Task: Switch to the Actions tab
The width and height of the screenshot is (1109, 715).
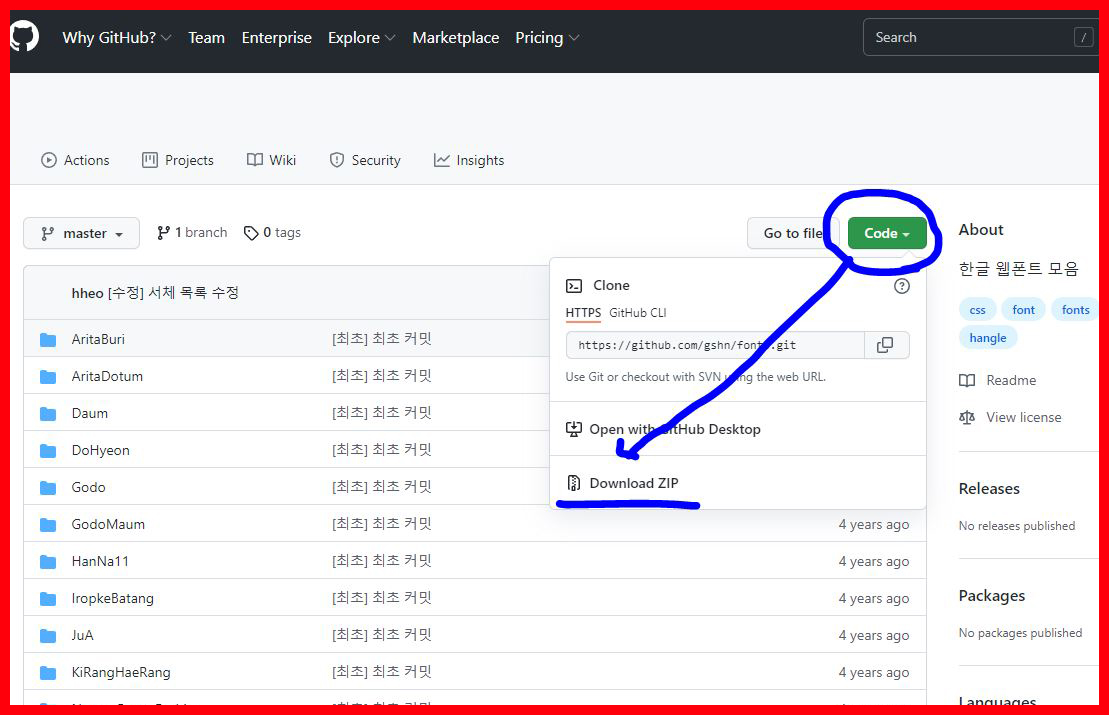Action: (x=75, y=161)
